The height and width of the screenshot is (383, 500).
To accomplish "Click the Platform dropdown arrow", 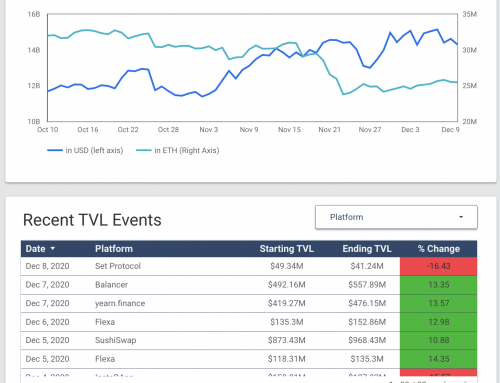I will [461, 217].
